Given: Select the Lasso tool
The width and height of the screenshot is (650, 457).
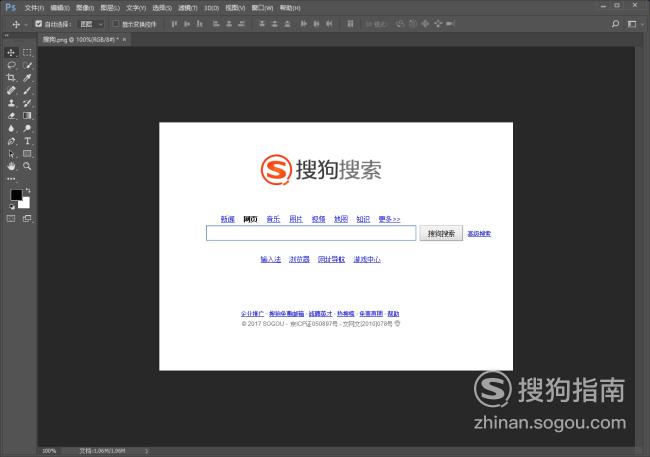Looking at the screenshot, I should [11, 65].
